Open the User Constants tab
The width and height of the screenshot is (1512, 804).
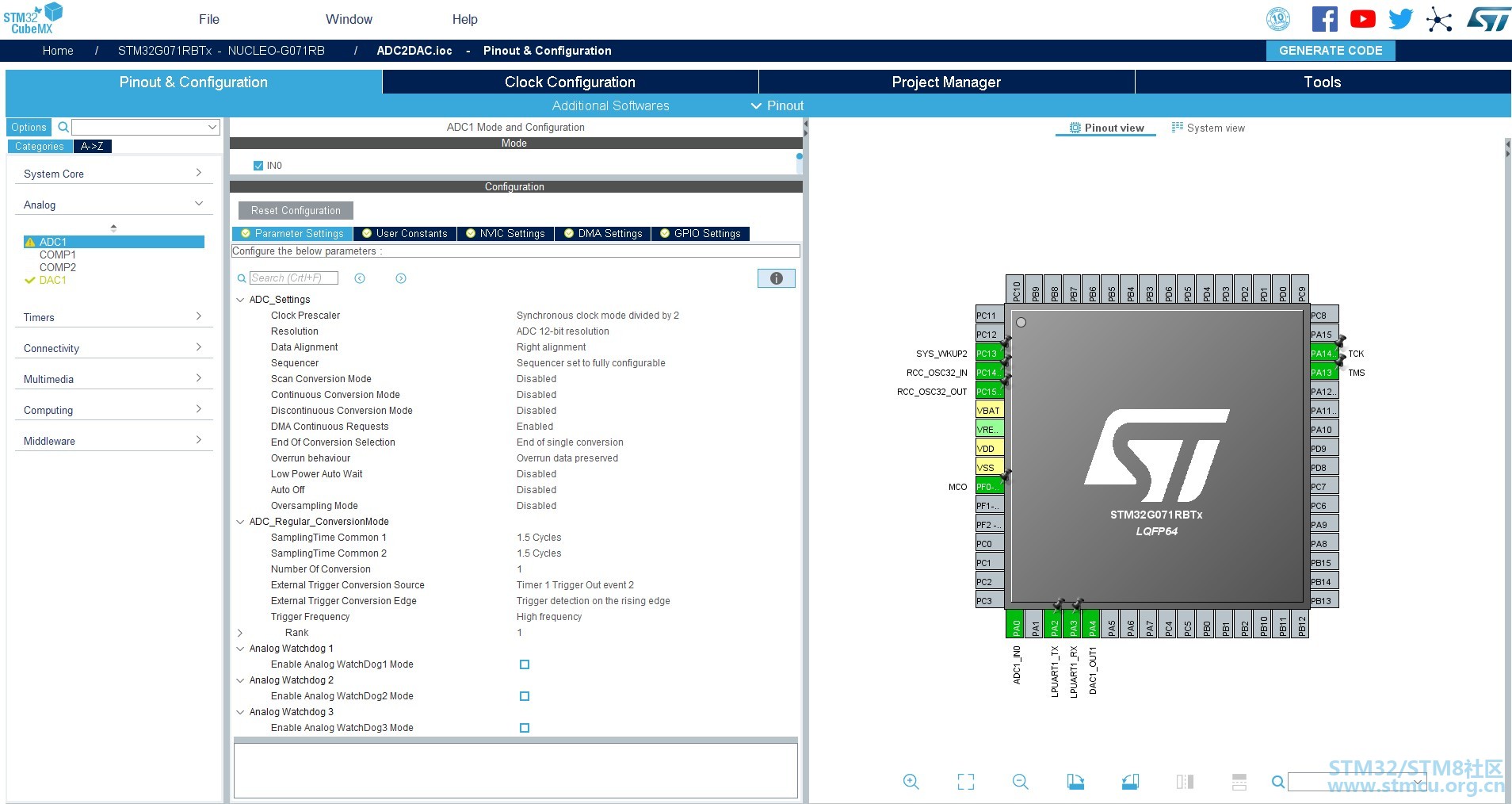click(x=405, y=234)
